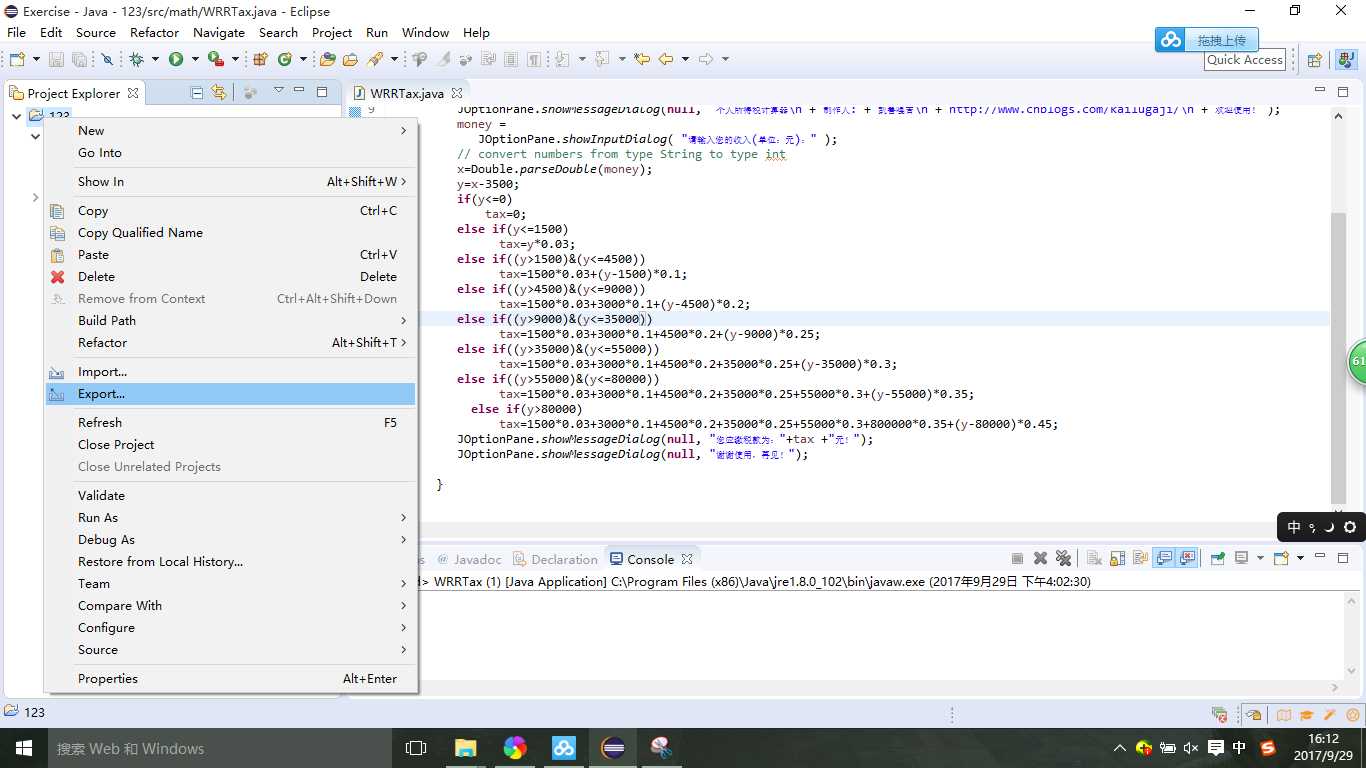Viewport: 1366px width, 768px height.
Task: Click the Run button in the toolbar
Action: click(x=176, y=59)
